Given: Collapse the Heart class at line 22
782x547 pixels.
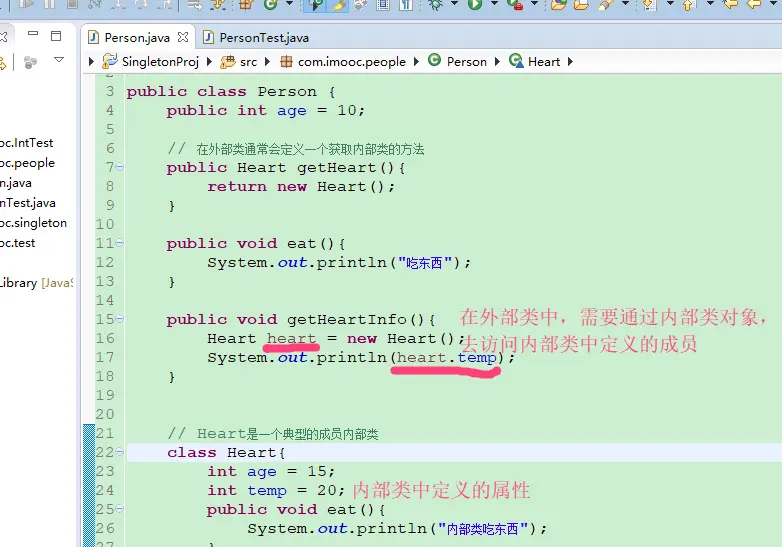Looking at the screenshot, I should pyautogui.click(x=120, y=453).
